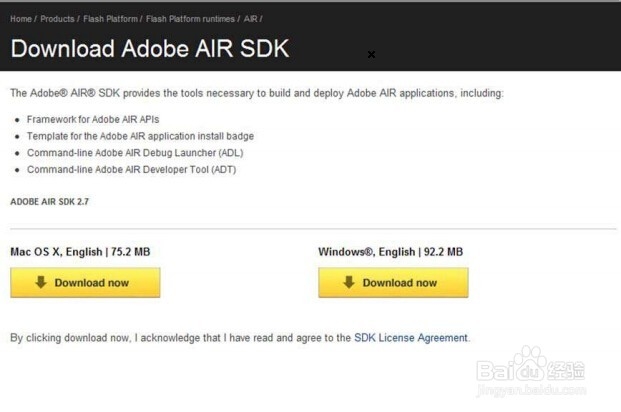Download Mac OS X version now
Viewport: 621px width, 412px height.
point(85,282)
